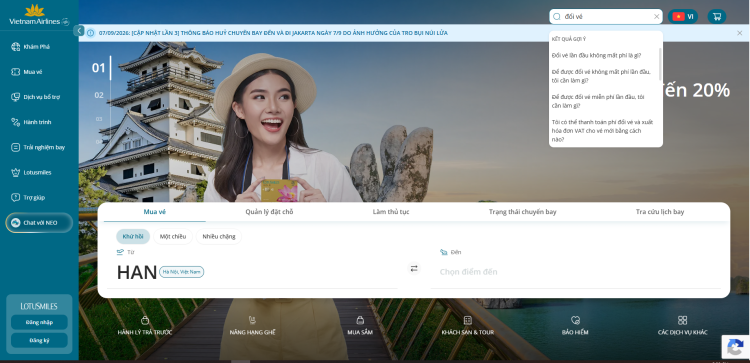The width and height of the screenshot is (750, 363).
Task: Select the Khứ hồi trip type
Action: click(133, 236)
